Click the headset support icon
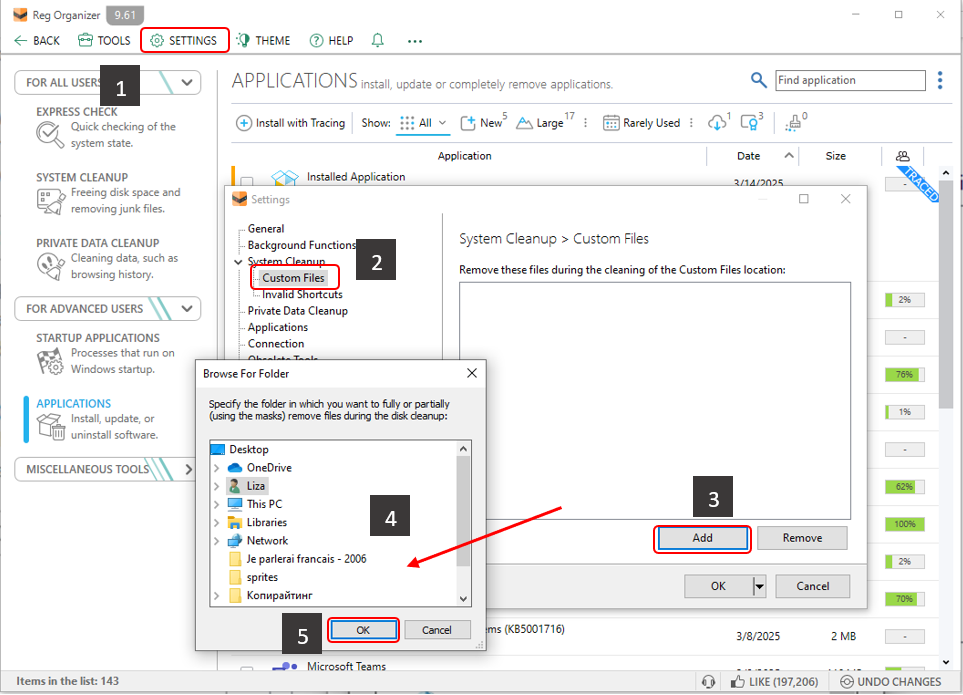 [709, 681]
